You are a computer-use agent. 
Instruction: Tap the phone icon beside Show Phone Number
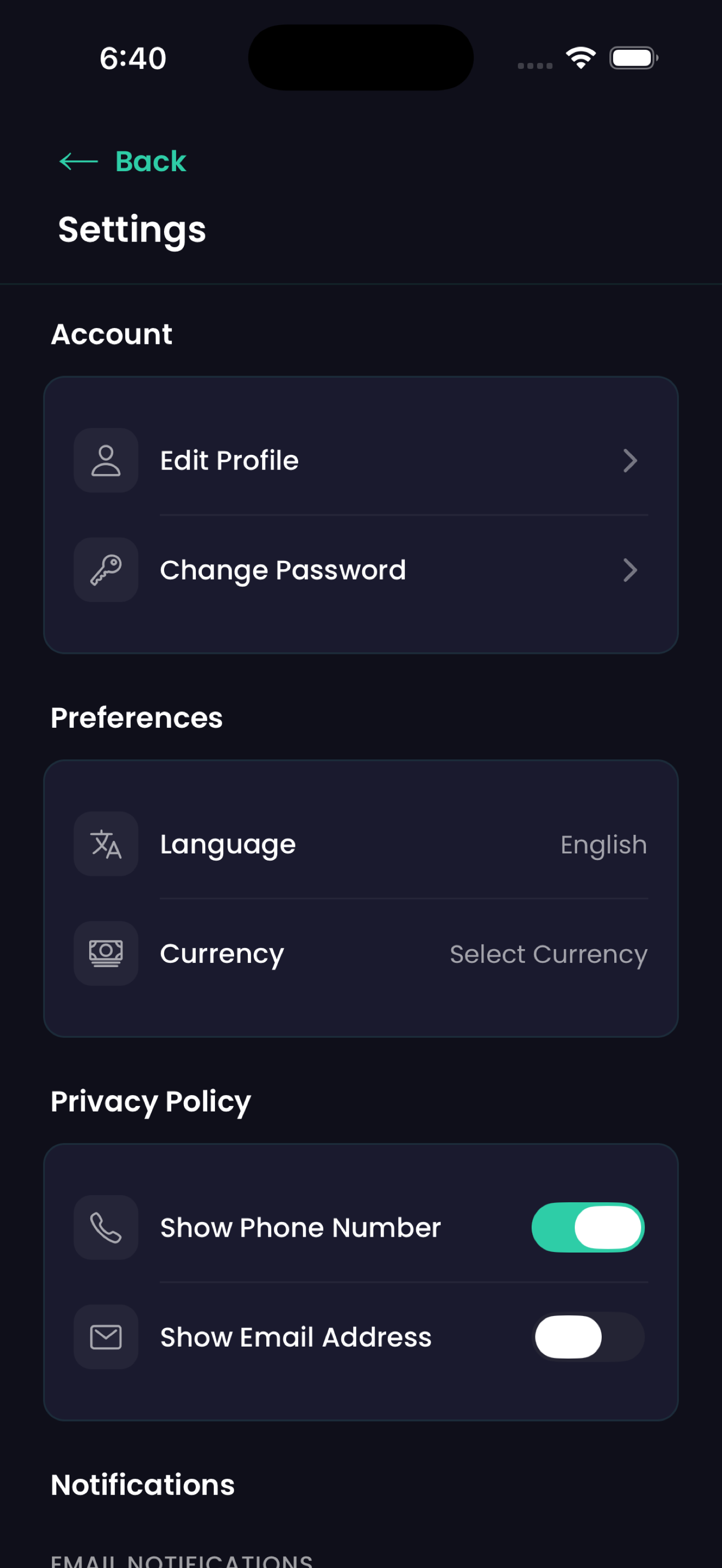tap(106, 1227)
